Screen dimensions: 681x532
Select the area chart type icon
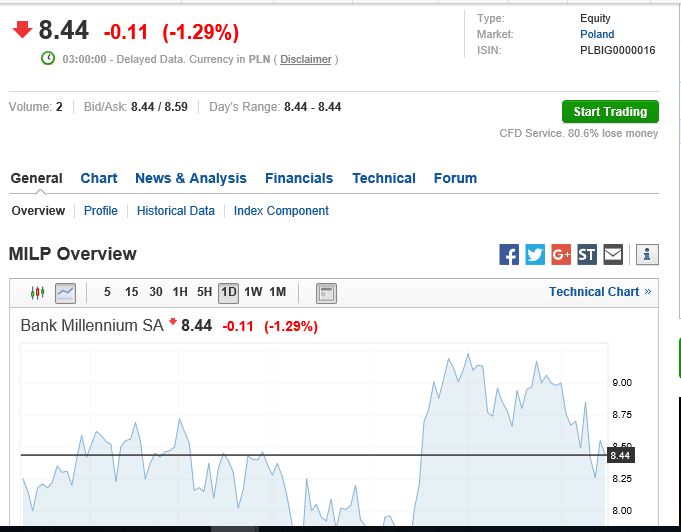coord(66,293)
